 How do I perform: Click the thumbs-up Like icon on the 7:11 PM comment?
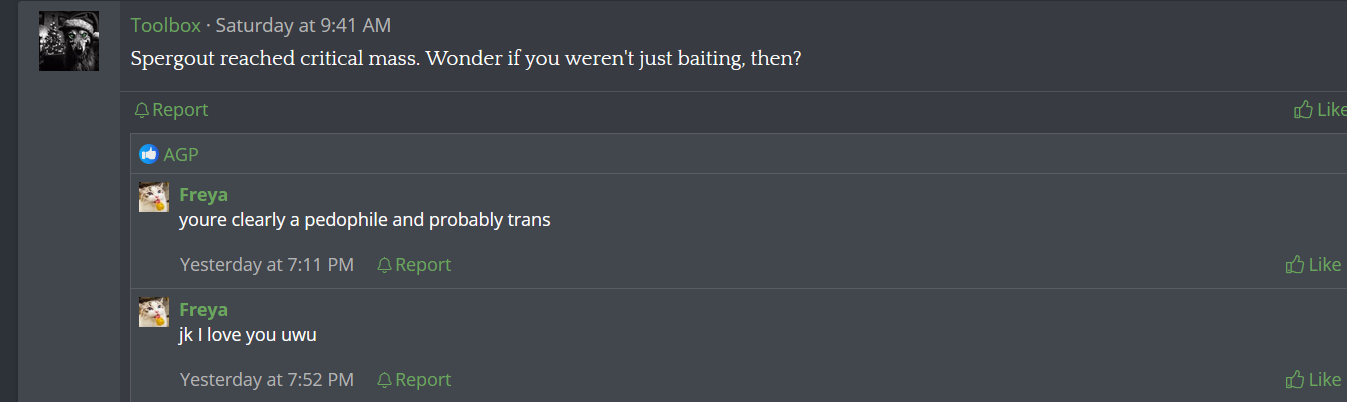1295,265
